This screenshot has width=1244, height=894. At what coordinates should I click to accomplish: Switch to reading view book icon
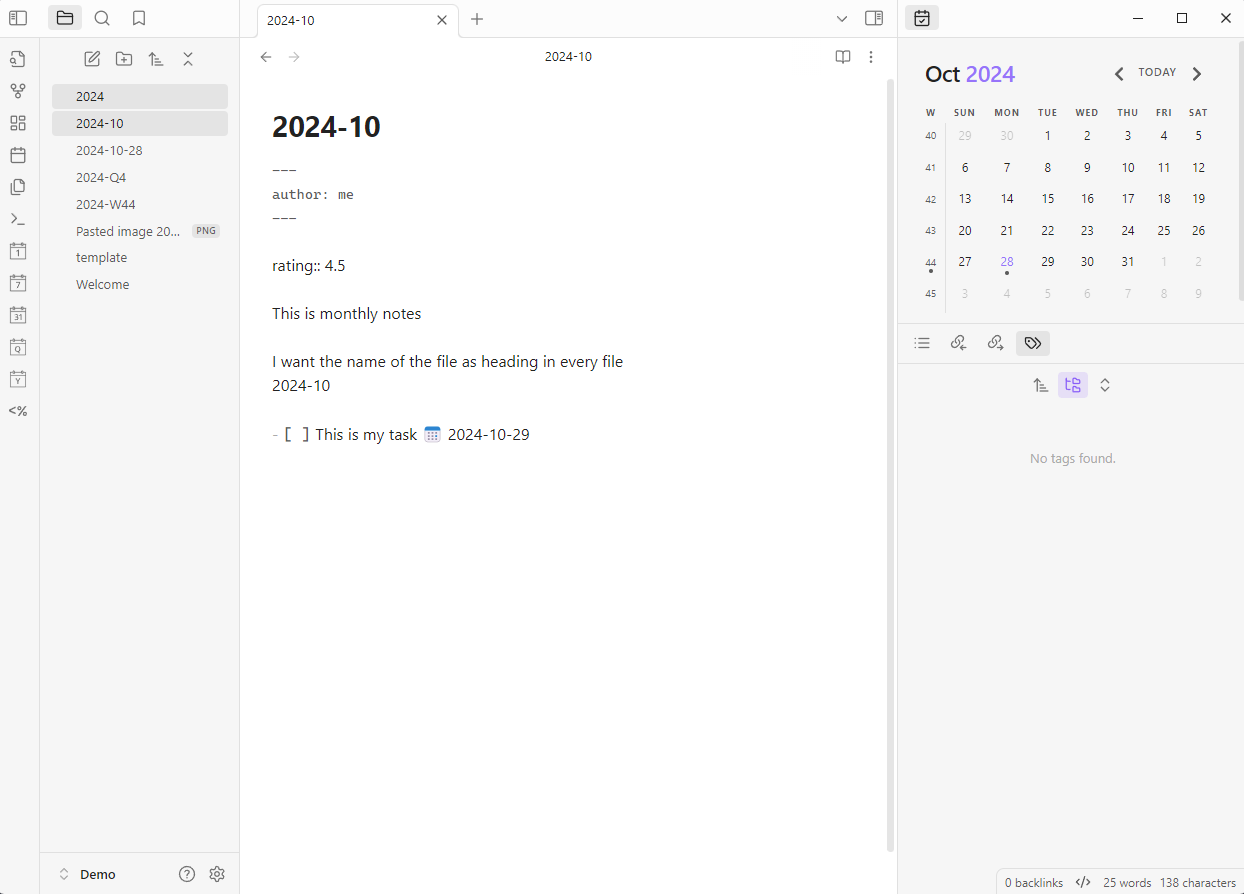843,57
